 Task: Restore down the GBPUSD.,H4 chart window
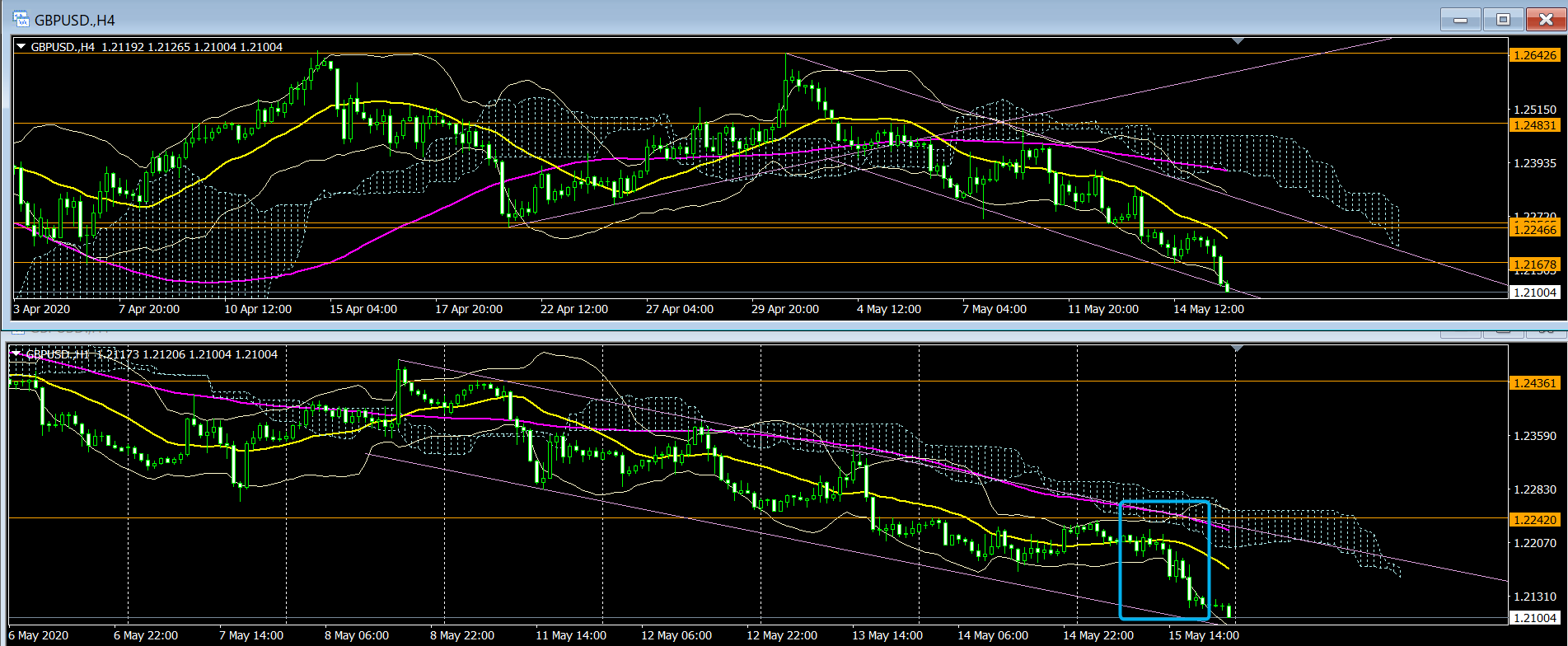click(x=1503, y=20)
